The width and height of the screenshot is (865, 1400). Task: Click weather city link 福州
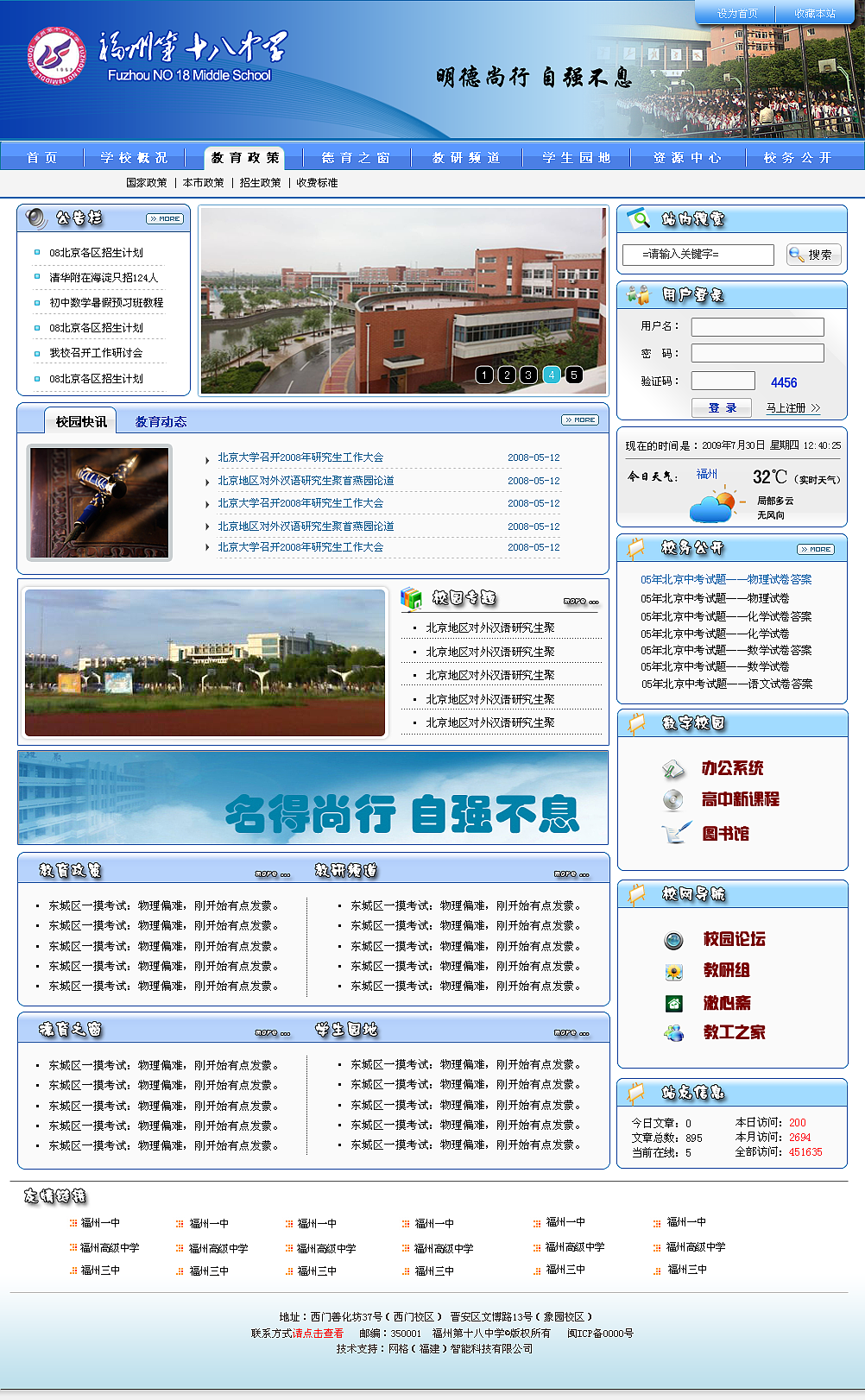[707, 474]
